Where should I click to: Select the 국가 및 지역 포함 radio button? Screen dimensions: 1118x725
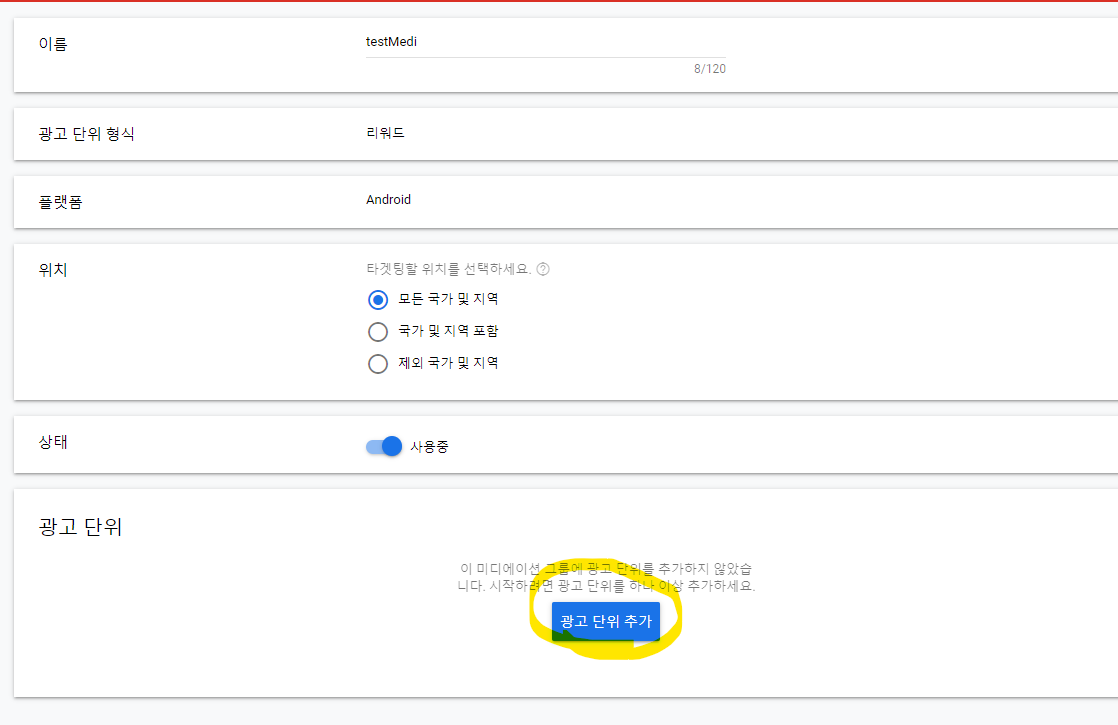(x=378, y=331)
